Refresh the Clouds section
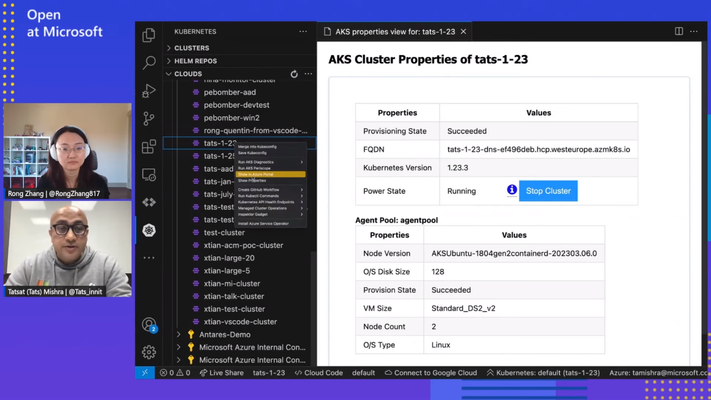 point(294,74)
